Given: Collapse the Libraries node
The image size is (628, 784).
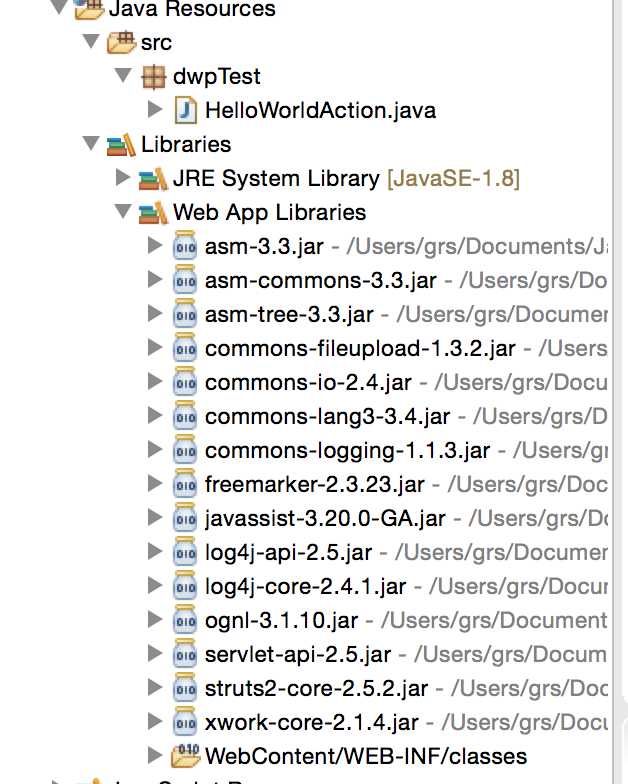Looking at the screenshot, I should click(x=92, y=145).
